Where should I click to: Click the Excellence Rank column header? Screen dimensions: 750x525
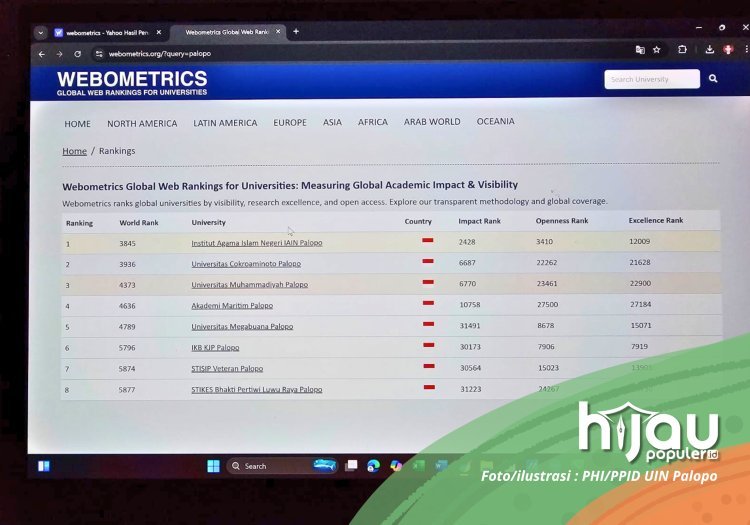656,220
